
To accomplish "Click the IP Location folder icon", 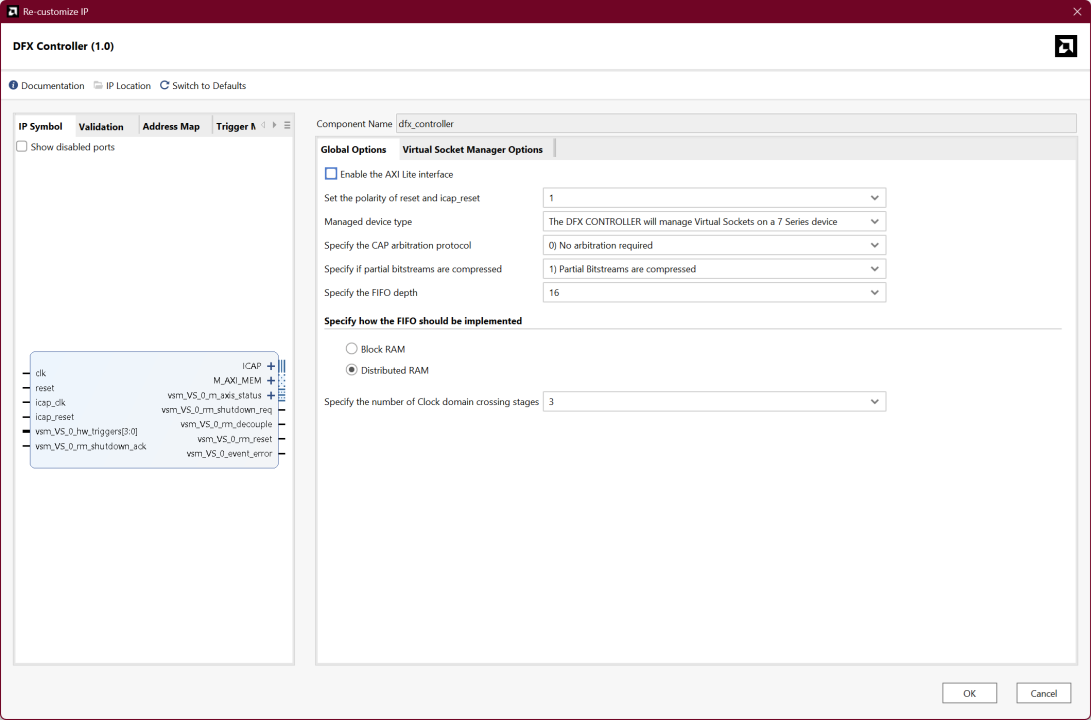I will [x=98, y=85].
